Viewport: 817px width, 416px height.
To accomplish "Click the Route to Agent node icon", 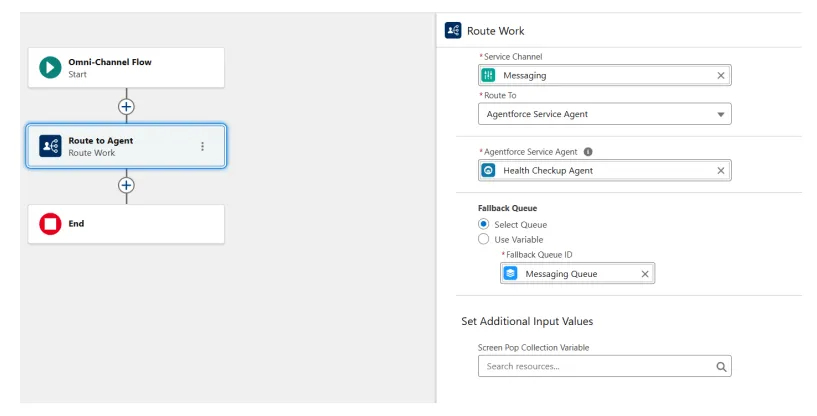I will (x=50, y=146).
